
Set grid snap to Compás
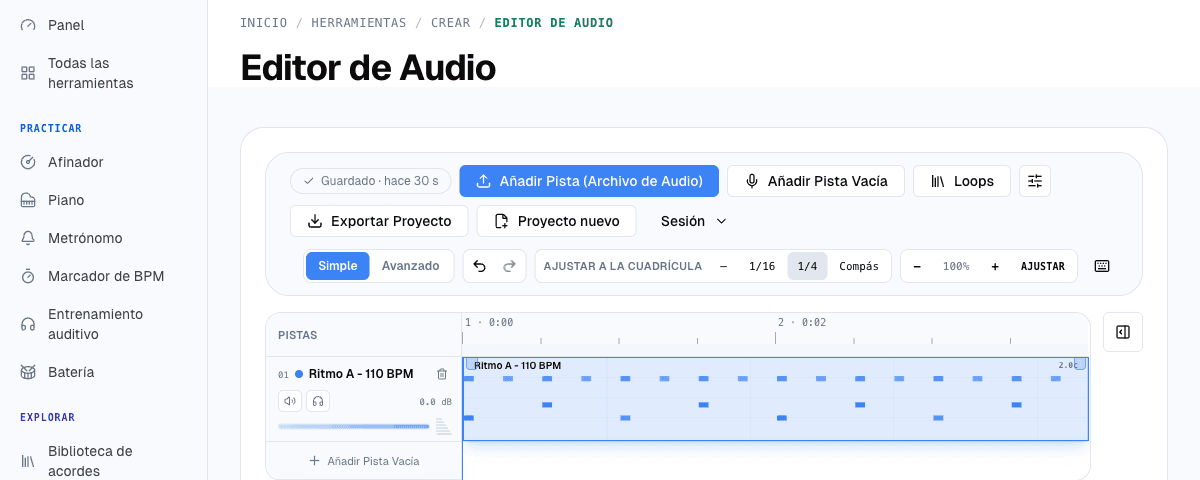[x=859, y=266]
